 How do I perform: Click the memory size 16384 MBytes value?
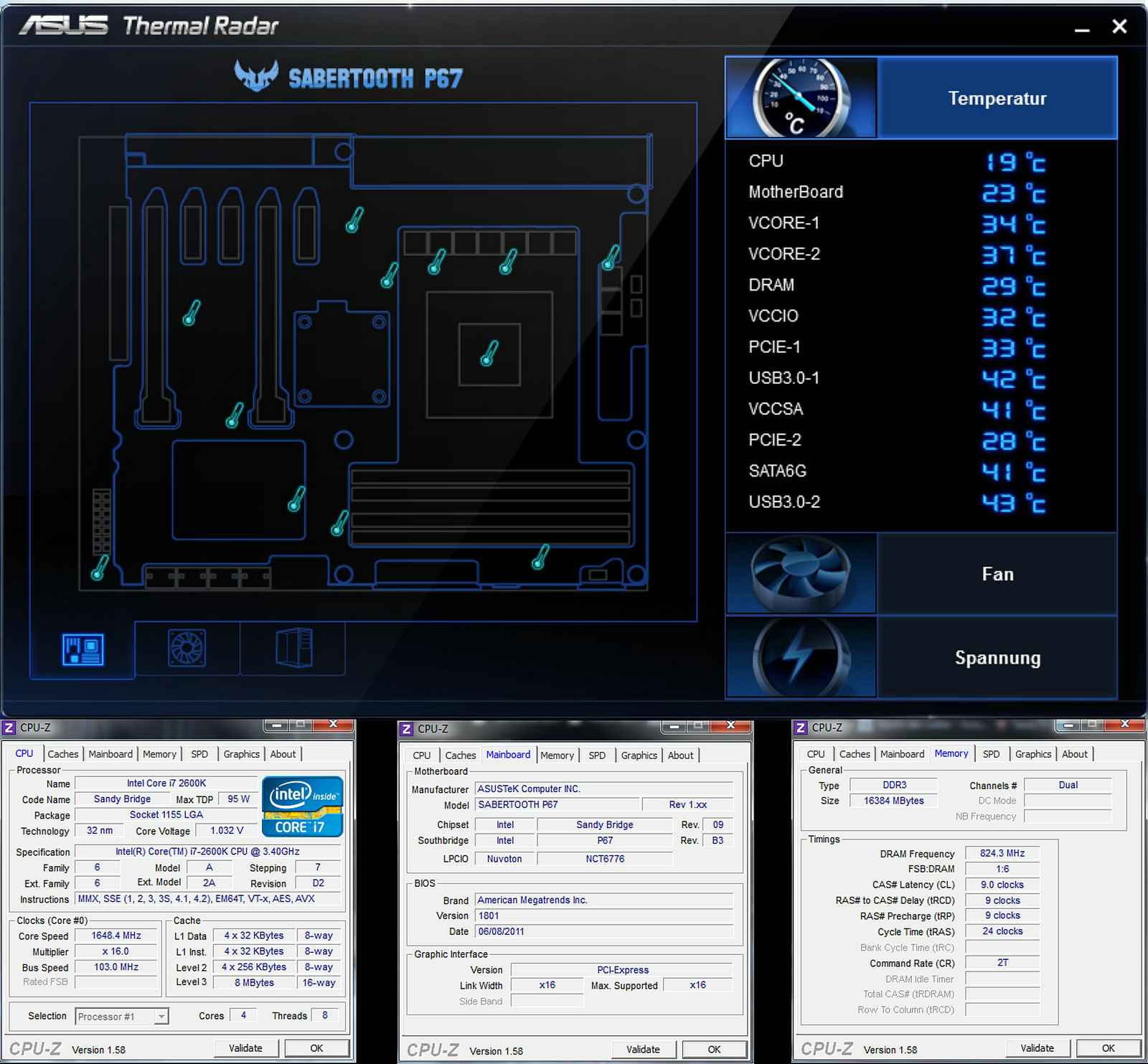[x=894, y=801]
